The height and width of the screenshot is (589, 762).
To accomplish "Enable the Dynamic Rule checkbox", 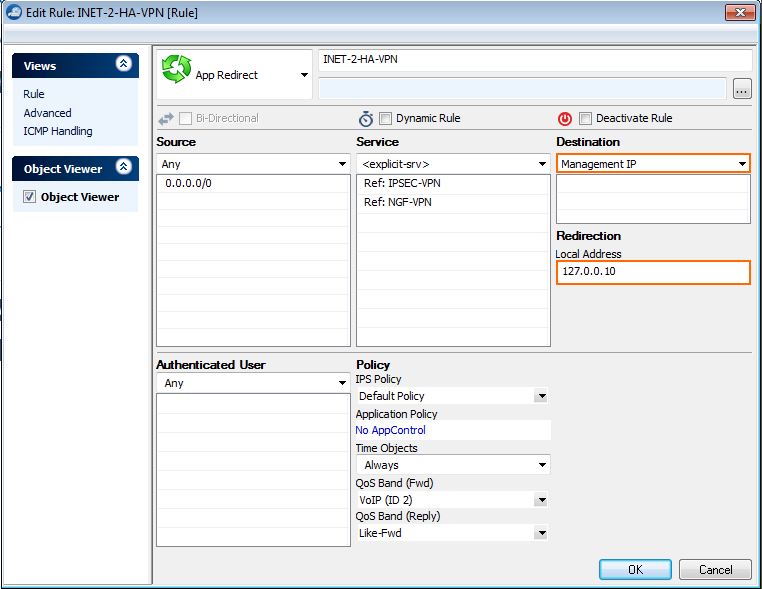I will (x=385, y=119).
